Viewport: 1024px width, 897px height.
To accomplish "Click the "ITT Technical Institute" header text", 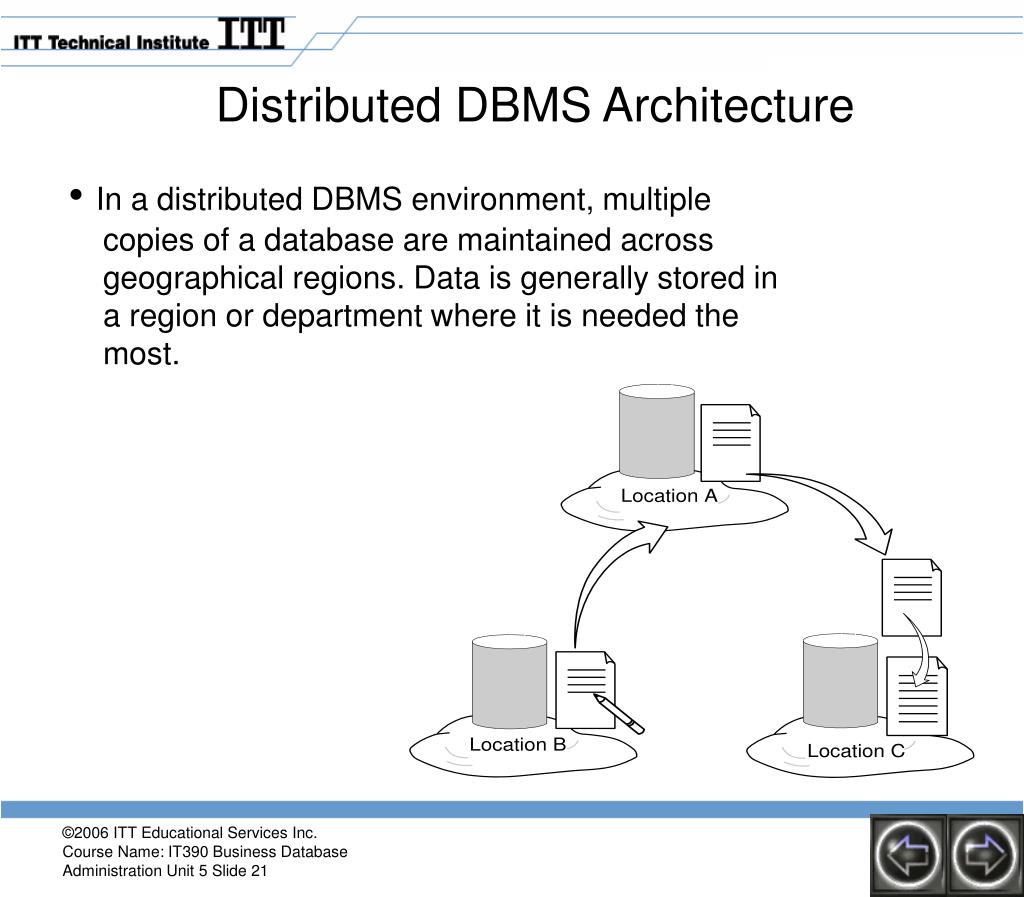I will [111, 42].
